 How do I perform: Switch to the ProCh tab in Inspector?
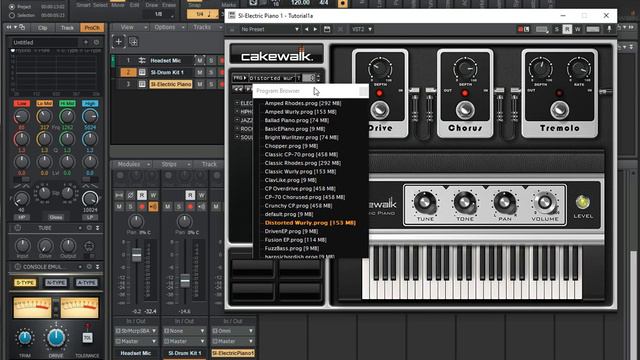pos(92,28)
